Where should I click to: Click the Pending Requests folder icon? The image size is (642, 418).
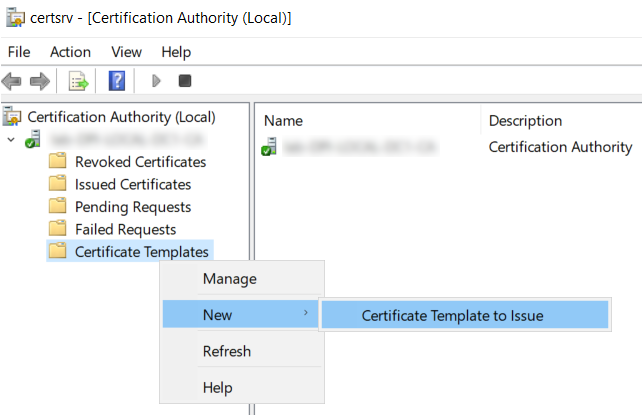tap(57, 206)
